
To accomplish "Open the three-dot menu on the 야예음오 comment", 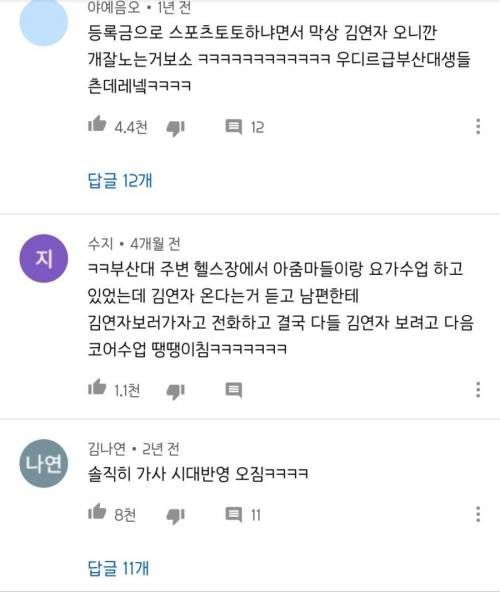I will click(x=478, y=126).
